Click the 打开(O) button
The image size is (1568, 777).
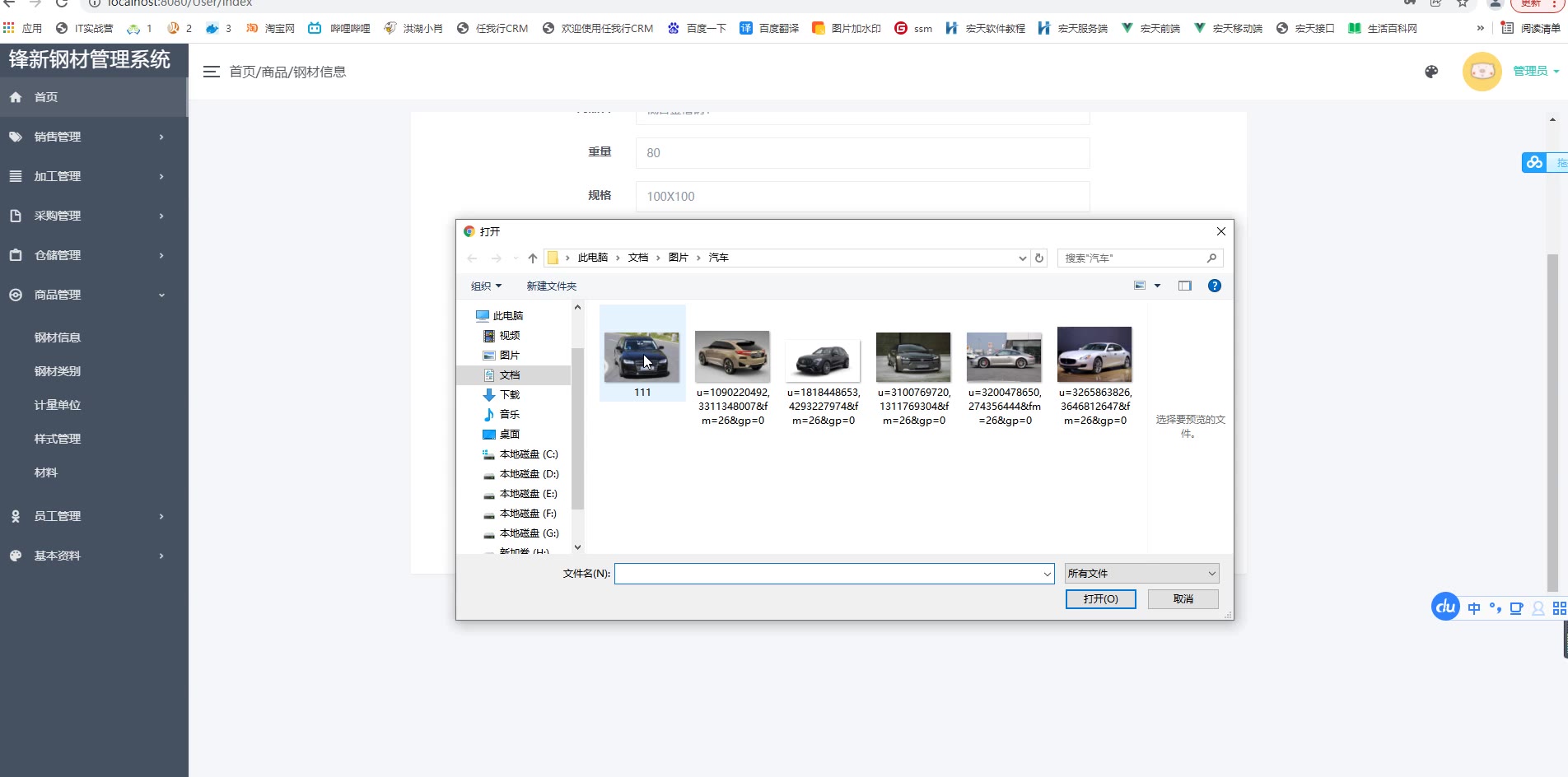tap(1101, 599)
